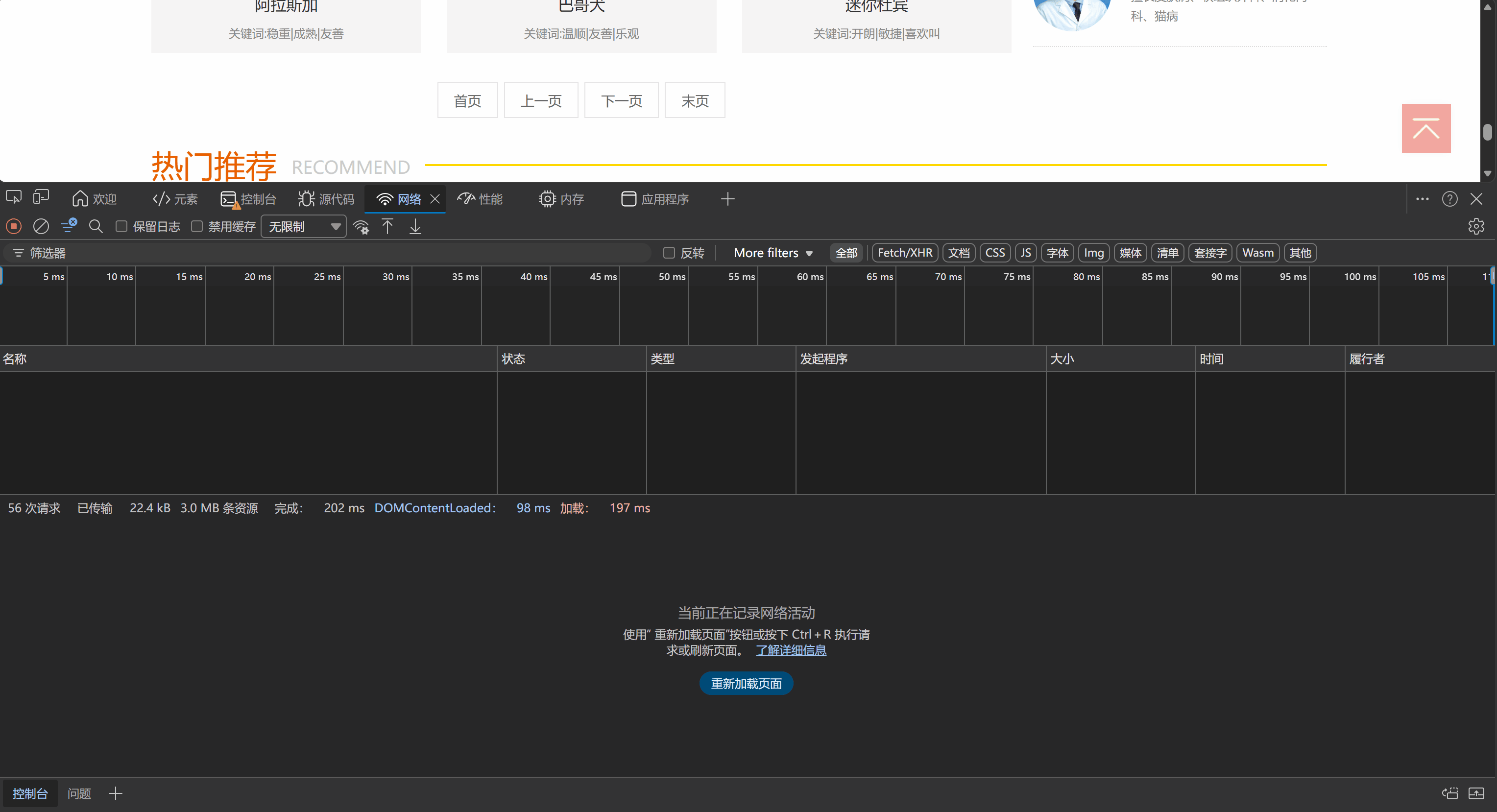Enable the 保留日志 checkbox
Image resolution: width=1497 pixels, height=812 pixels.
(x=121, y=227)
